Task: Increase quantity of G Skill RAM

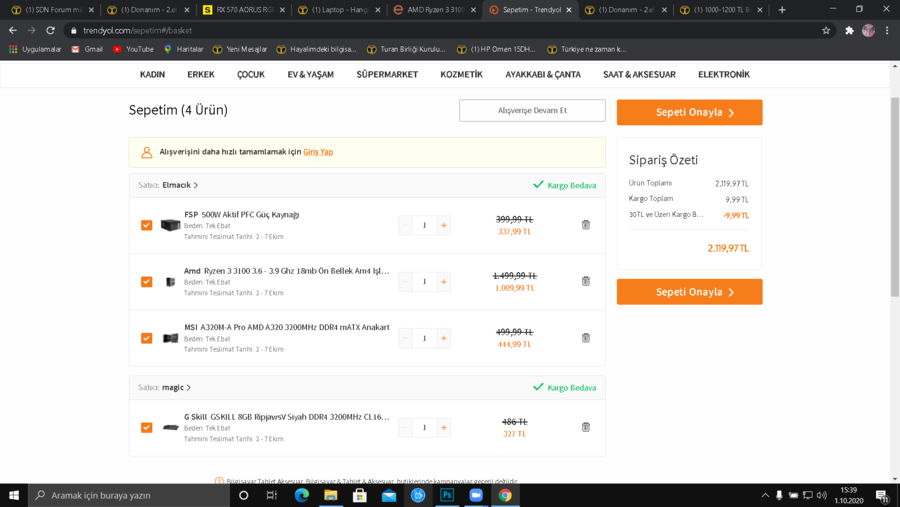Action: [x=444, y=427]
